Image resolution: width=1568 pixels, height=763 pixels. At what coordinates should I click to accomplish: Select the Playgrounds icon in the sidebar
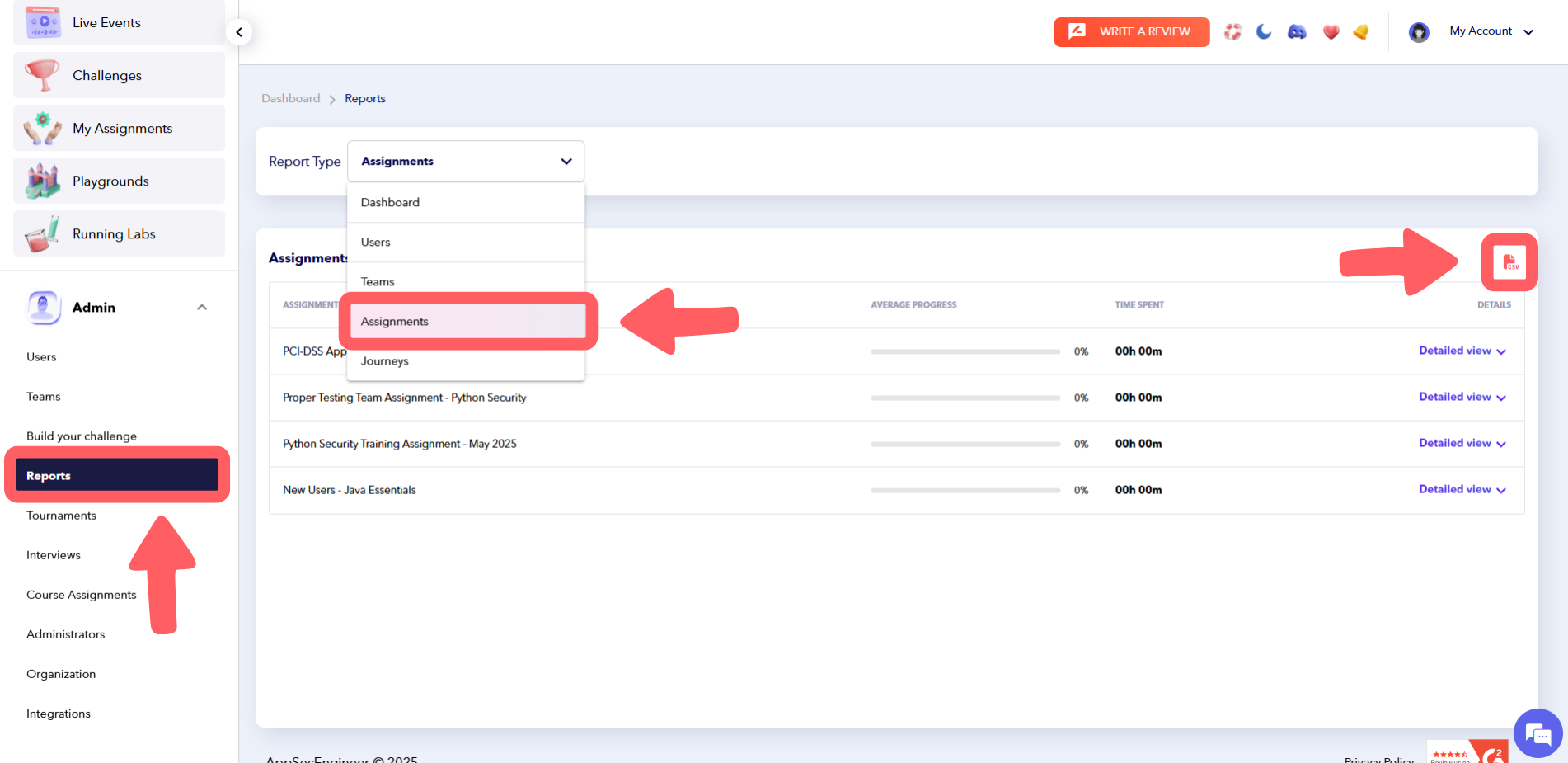coord(42,181)
